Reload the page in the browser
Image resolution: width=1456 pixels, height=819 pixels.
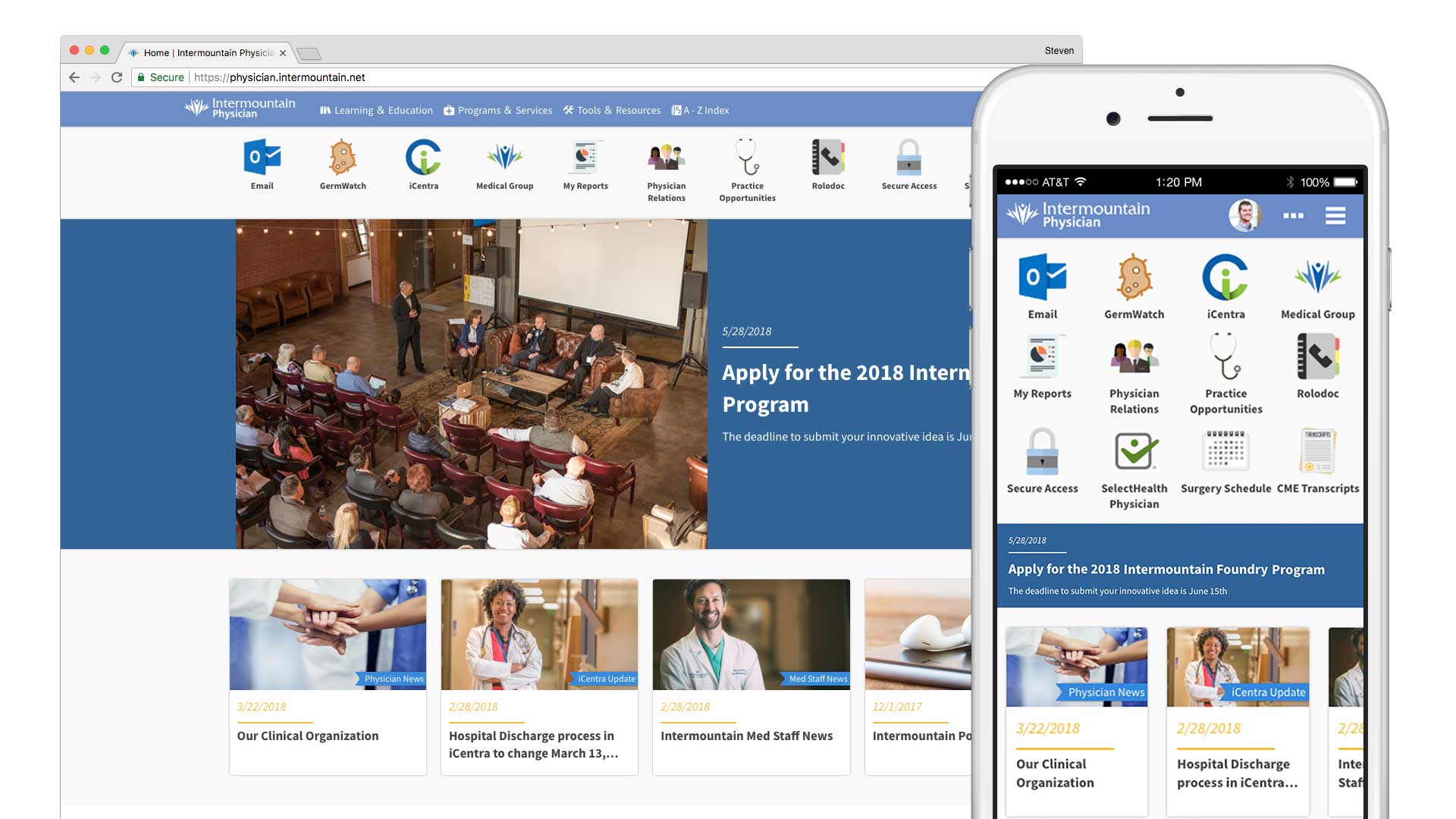117,77
